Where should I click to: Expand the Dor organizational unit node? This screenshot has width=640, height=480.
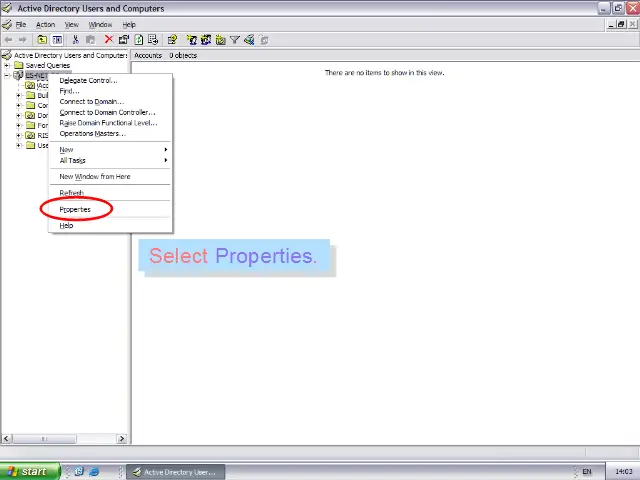point(18,116)
